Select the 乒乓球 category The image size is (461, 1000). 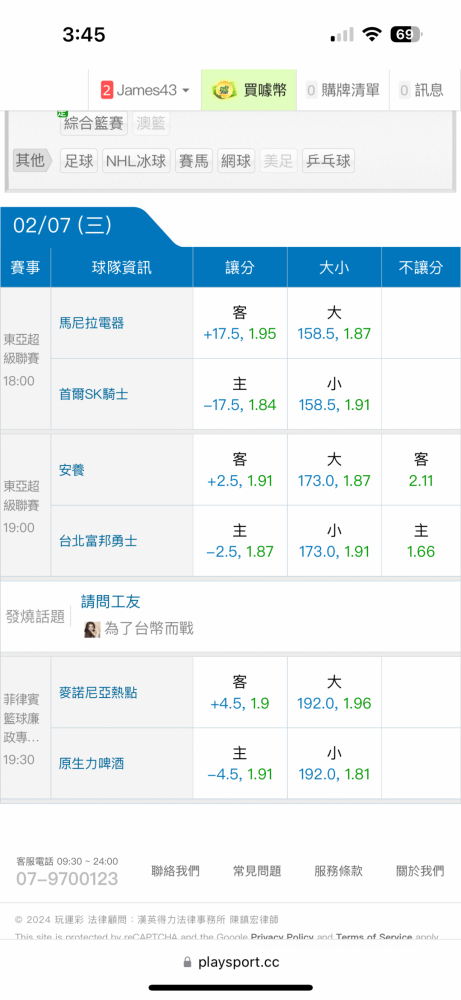pyautogui.click(x=328, y=161)
